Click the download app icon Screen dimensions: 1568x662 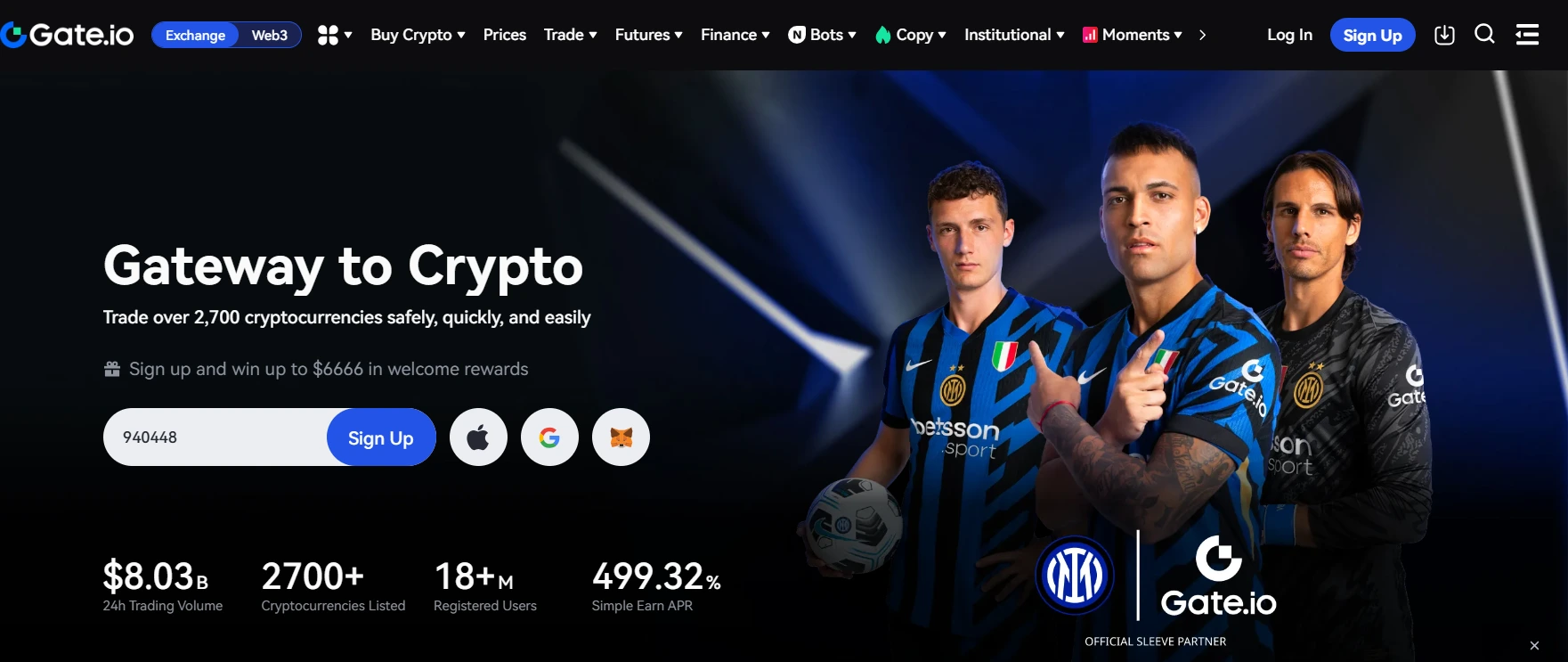coord(1444,35)
